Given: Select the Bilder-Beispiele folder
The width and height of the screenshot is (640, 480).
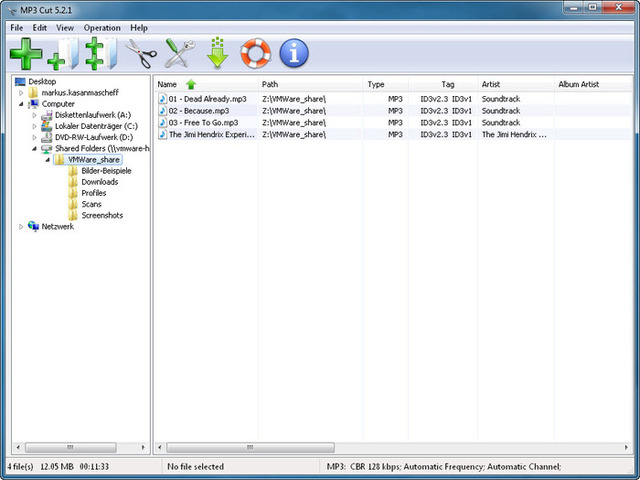Looking at the screenshot, I should point(106,171).
